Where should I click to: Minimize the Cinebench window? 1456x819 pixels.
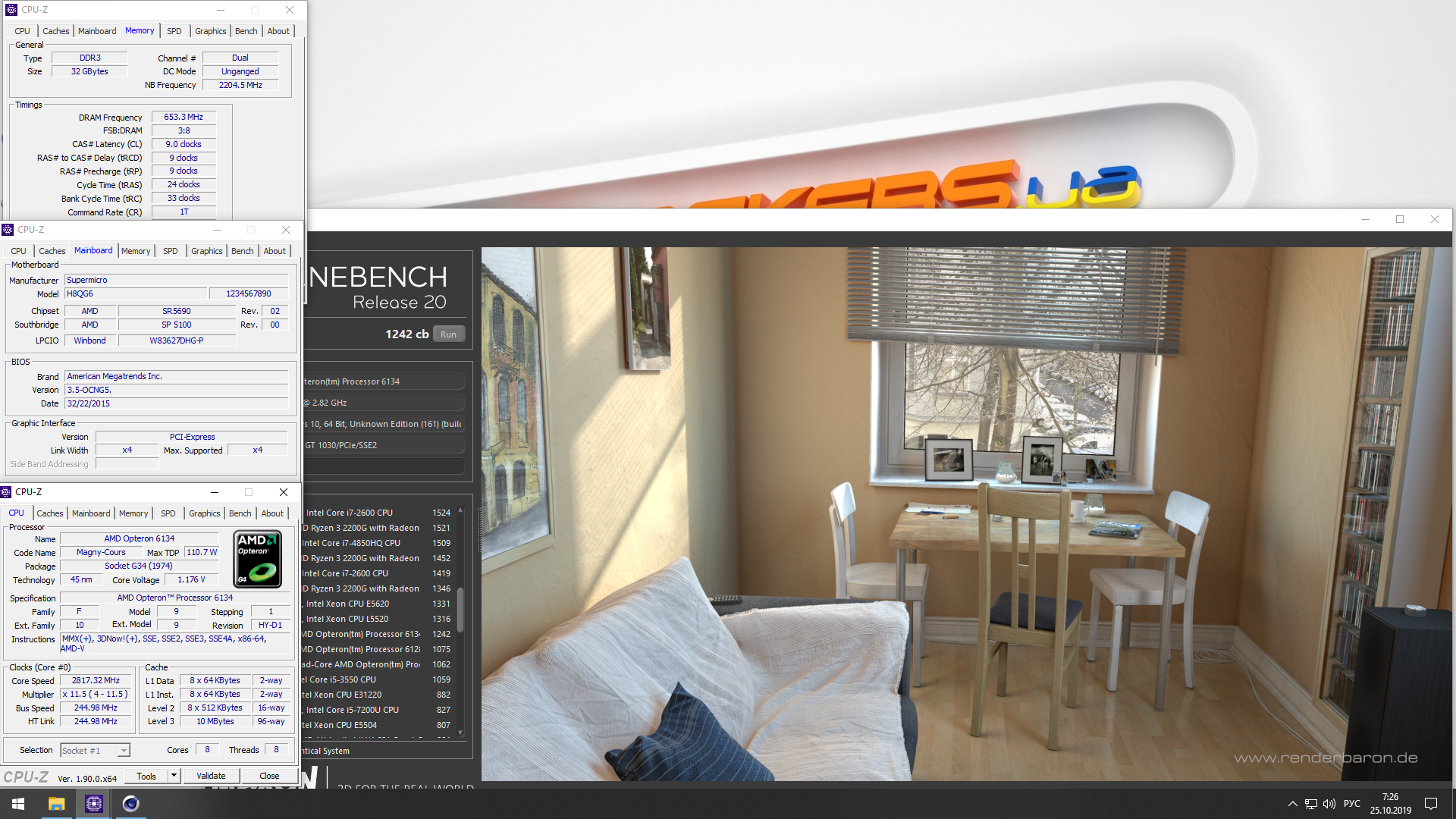[1366, 220]
